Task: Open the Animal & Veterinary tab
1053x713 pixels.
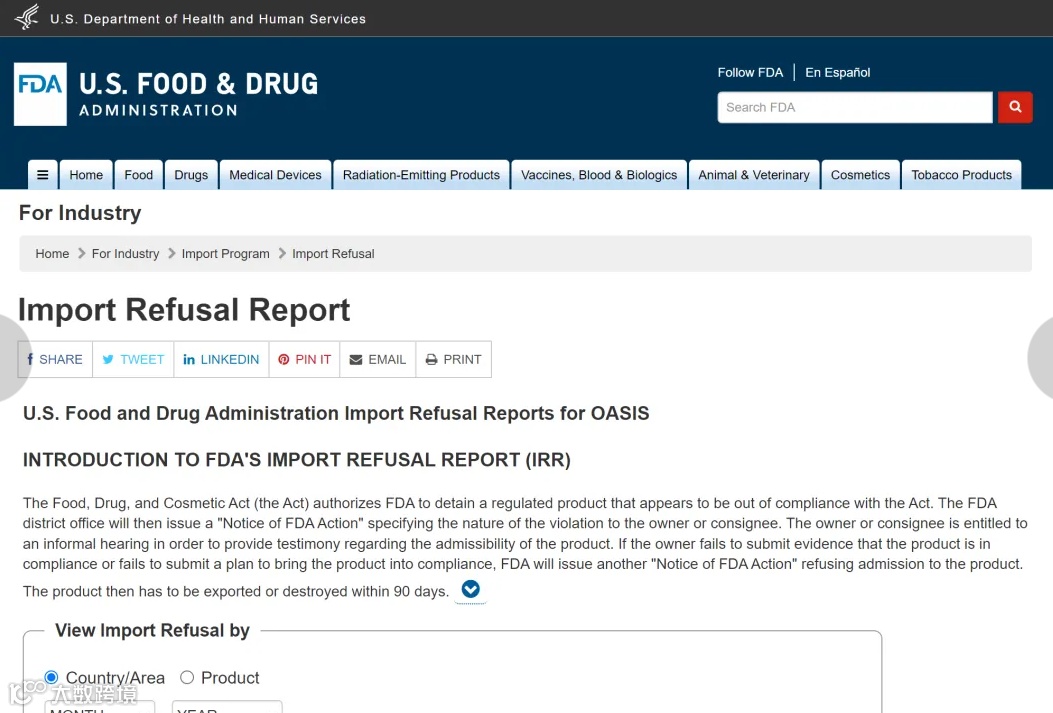Action: [753, 175]
